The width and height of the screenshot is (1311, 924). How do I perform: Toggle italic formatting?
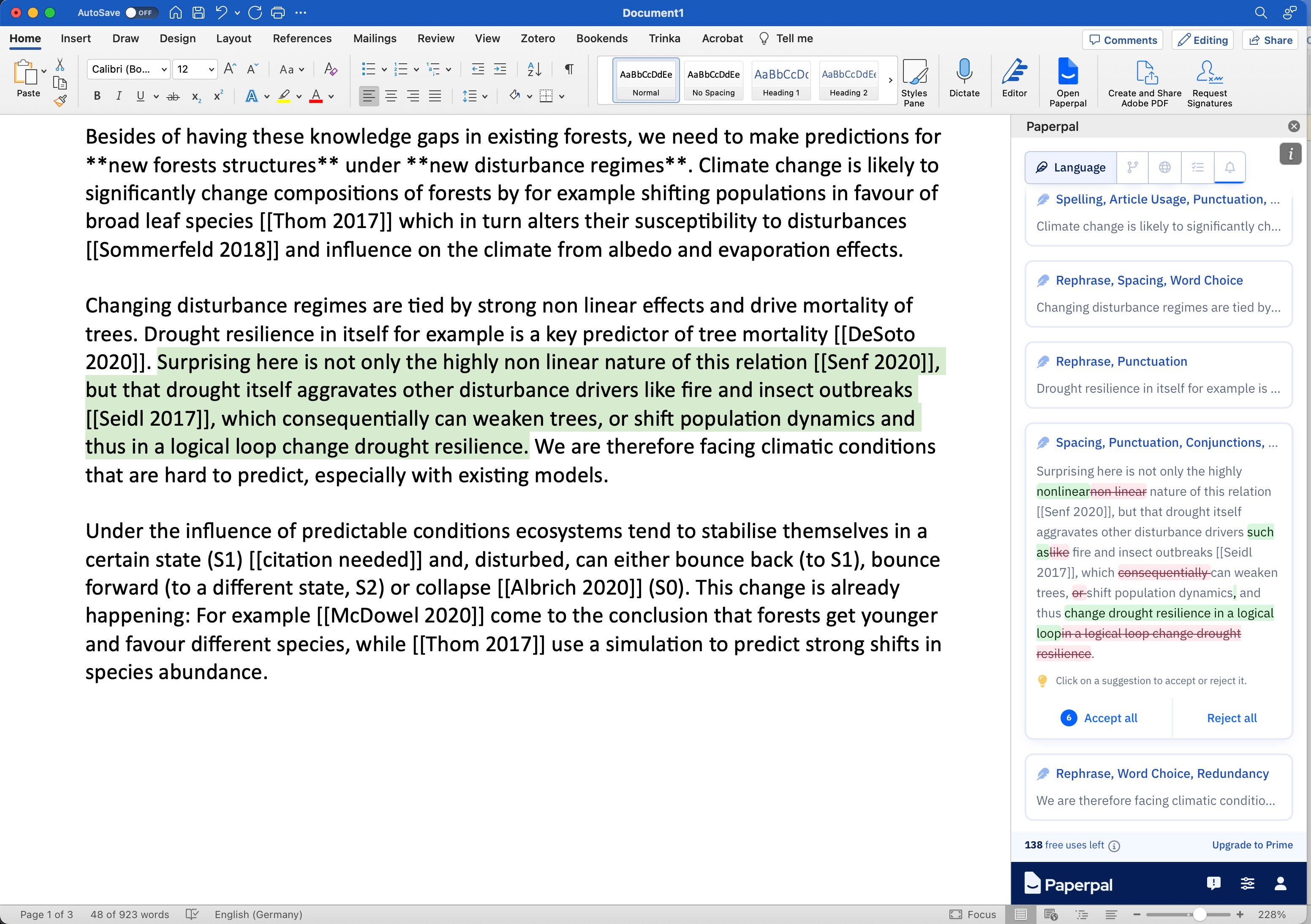coord(119,96)
